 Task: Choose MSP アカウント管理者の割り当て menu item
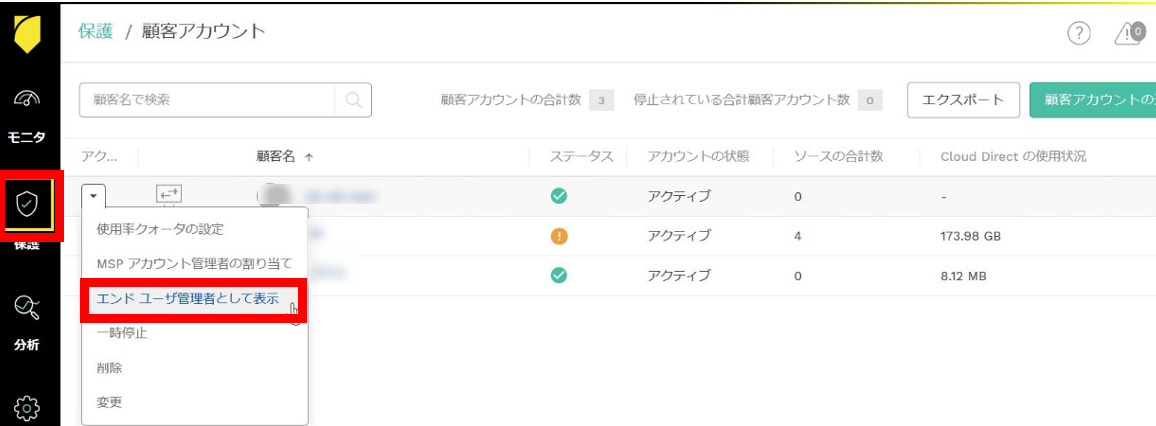194,264
